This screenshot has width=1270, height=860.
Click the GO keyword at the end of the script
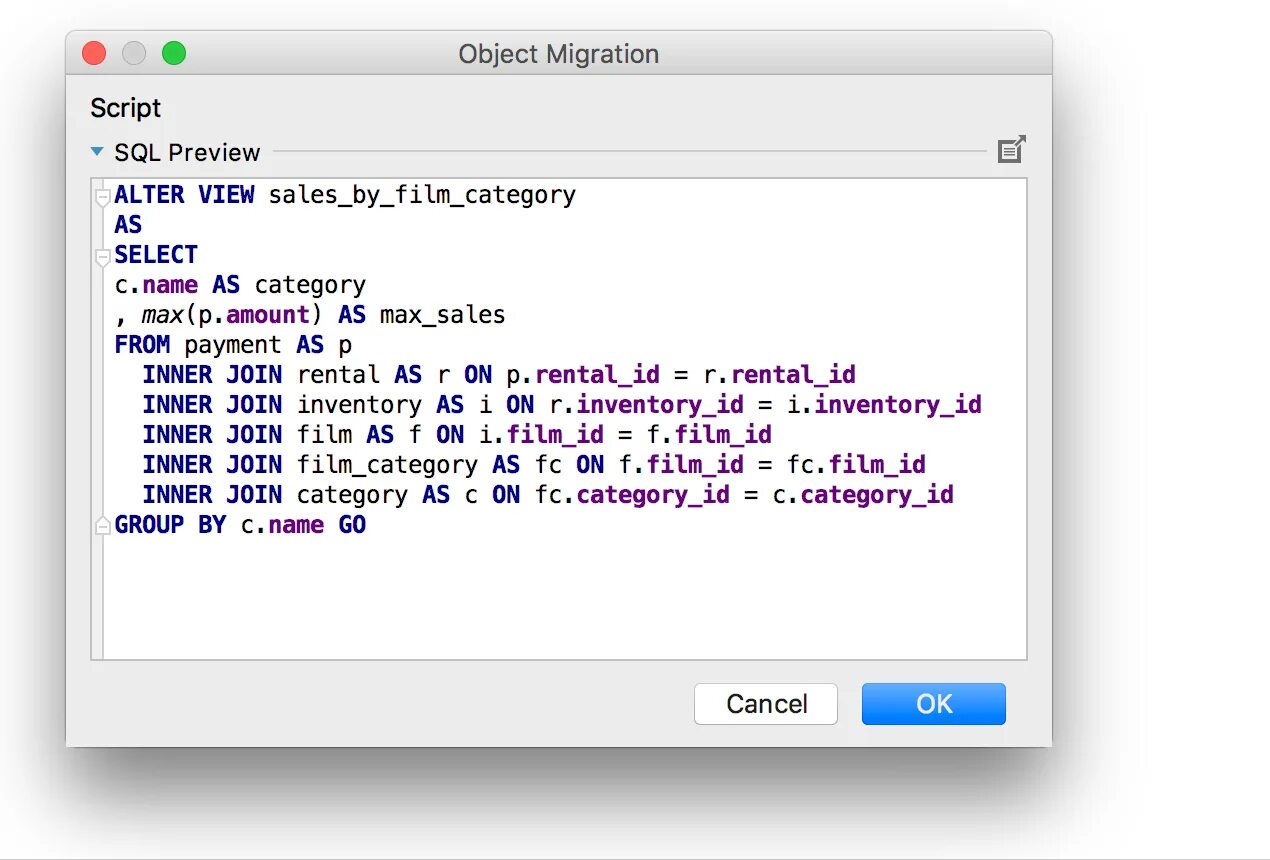point(352,524)
